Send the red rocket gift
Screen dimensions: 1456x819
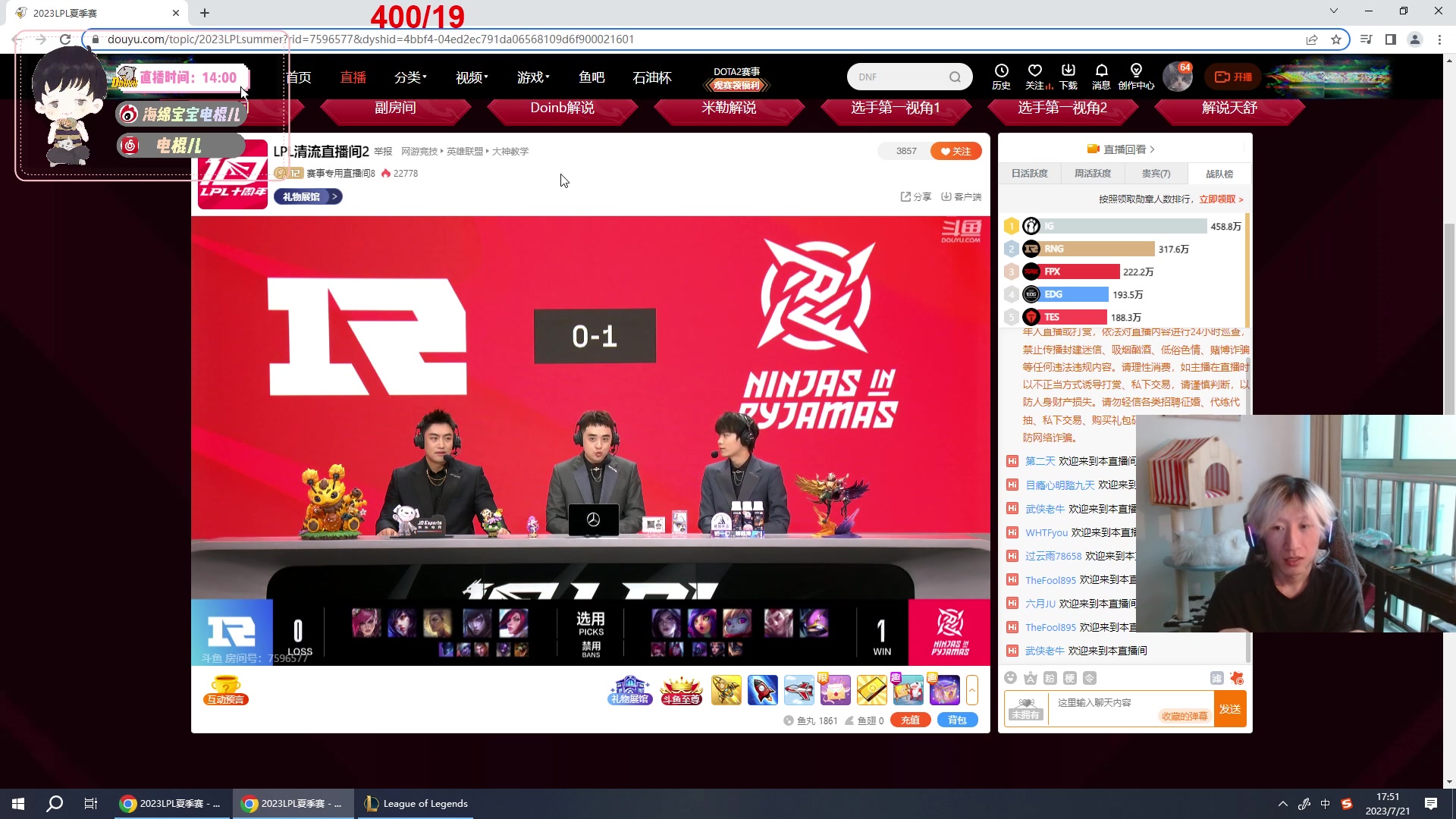pos(762,690)
